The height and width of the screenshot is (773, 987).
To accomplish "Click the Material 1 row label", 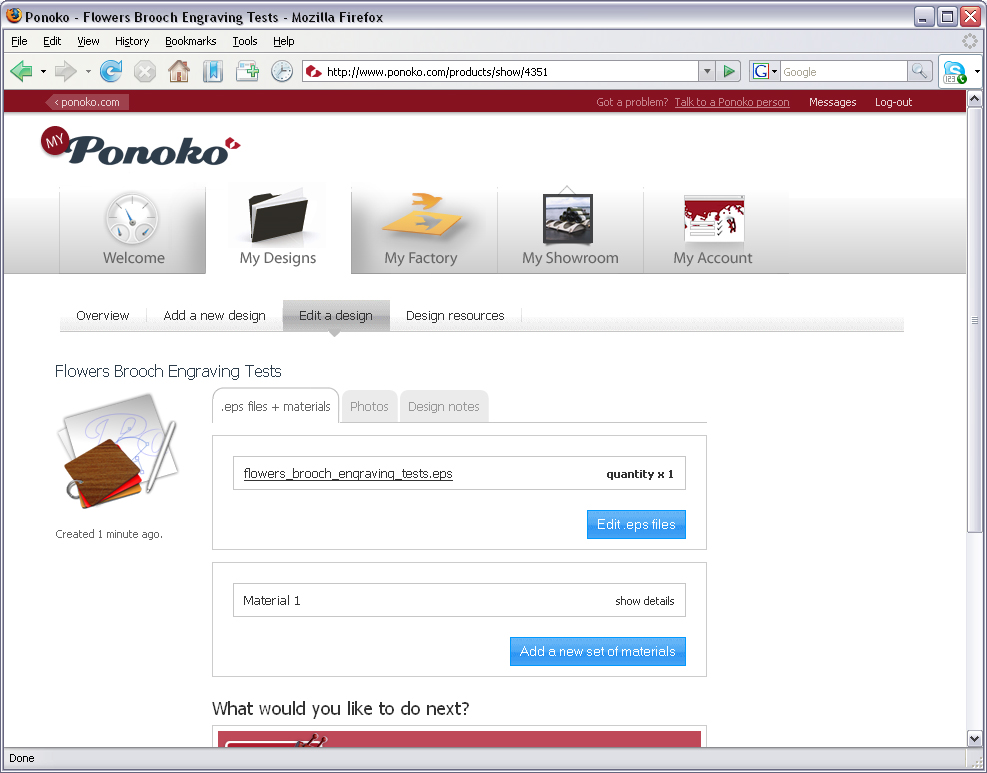I will coord(272,601).
